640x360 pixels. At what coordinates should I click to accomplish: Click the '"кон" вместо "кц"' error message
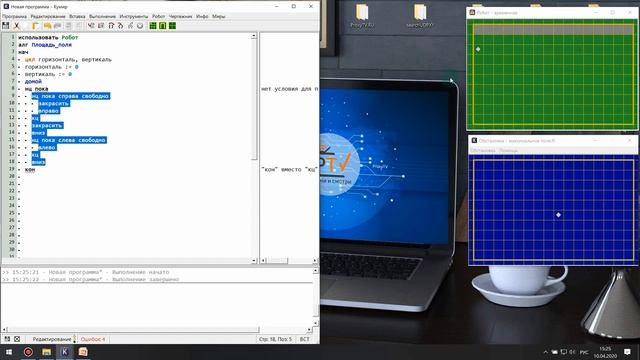coord(289,169)
